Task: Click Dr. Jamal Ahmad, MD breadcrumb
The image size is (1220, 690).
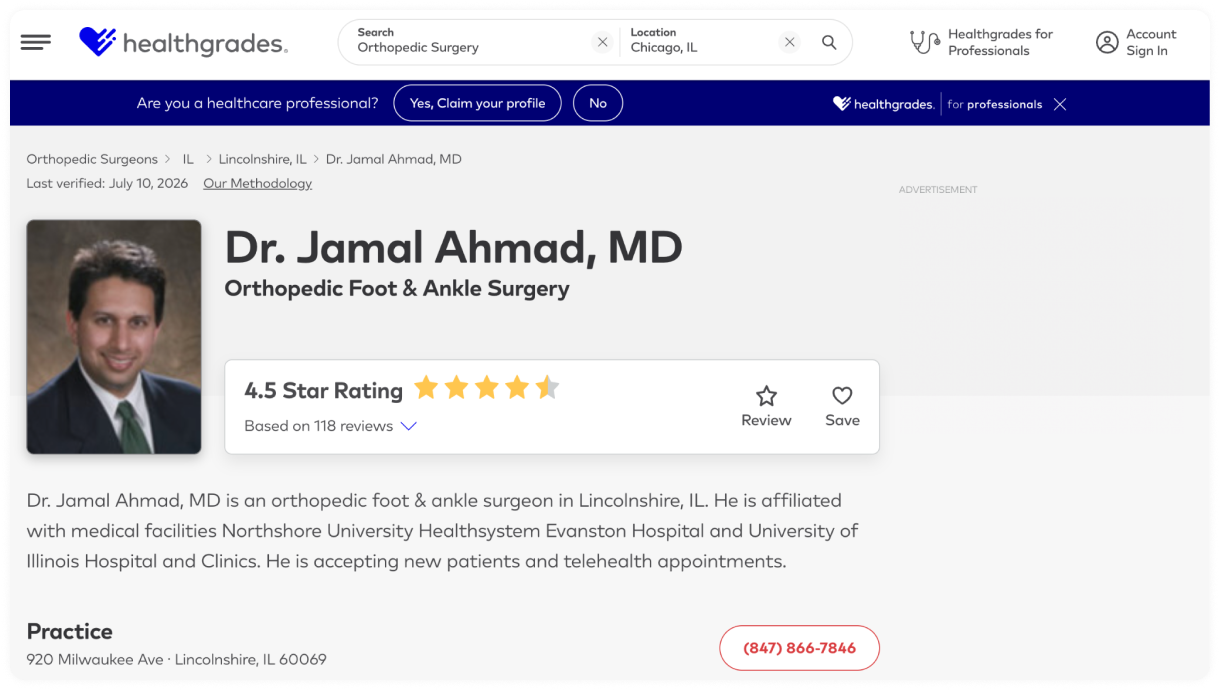Action: [394, 159]
